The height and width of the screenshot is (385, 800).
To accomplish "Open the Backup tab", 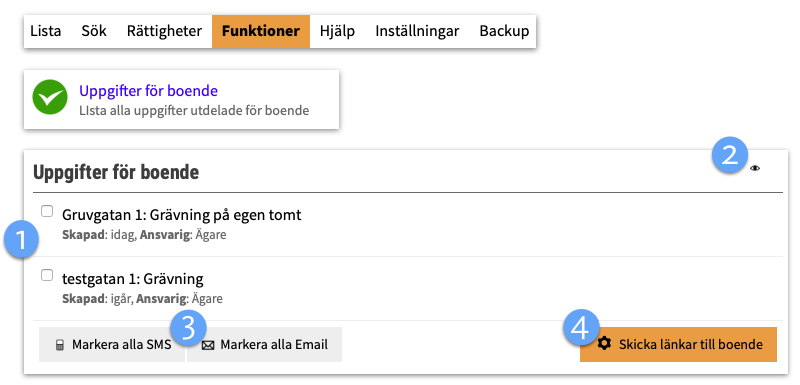I will point(504,31).
